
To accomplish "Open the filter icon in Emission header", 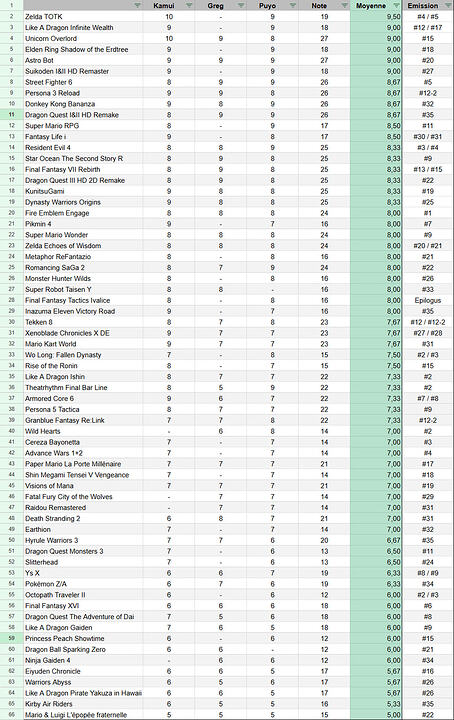I will tap(448, 6).
